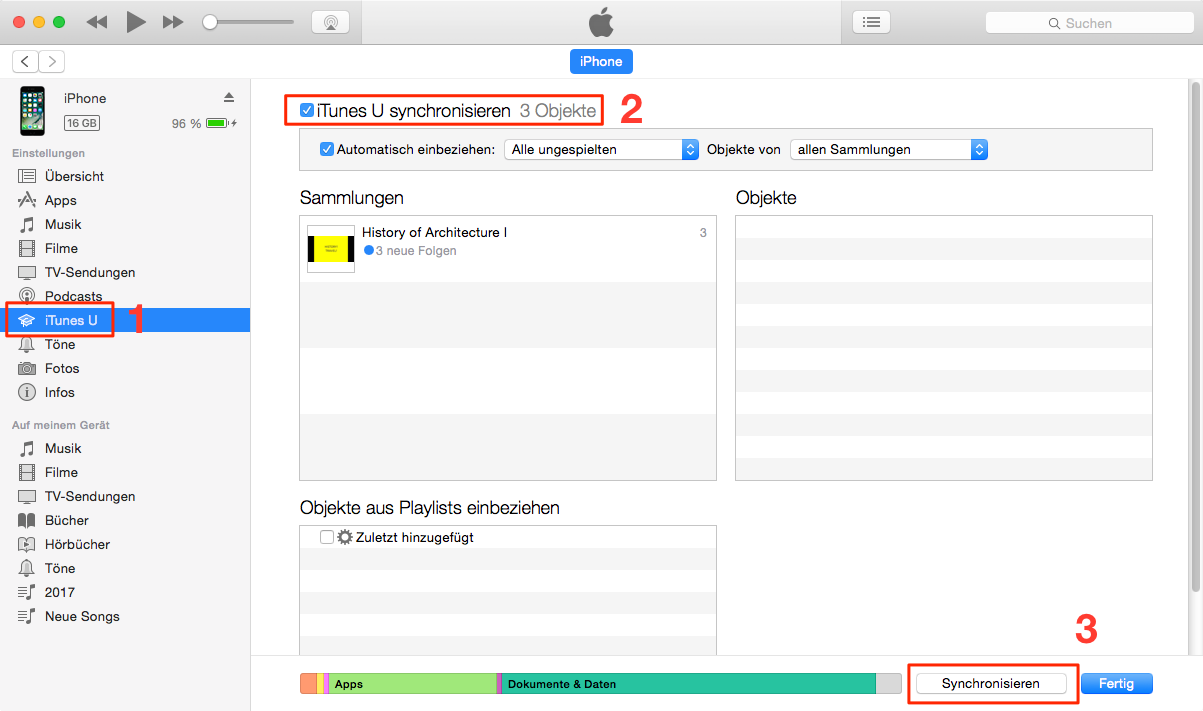
Task: Click the play button in toolbar
Action: point(135,22)
